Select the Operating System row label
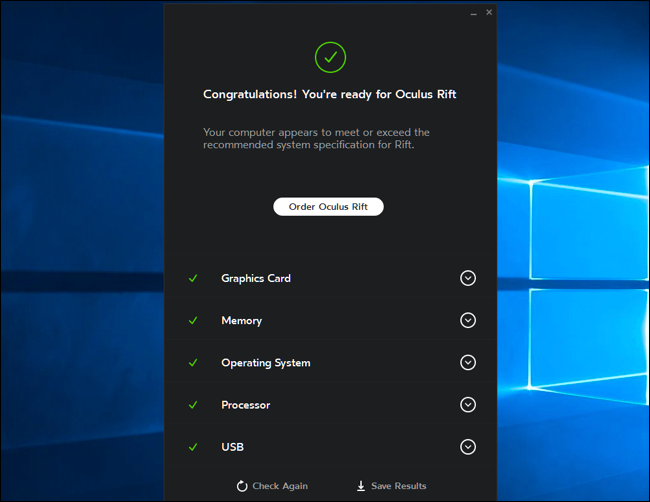This screenshot has height=502, width=650. [x=266, y=363]
